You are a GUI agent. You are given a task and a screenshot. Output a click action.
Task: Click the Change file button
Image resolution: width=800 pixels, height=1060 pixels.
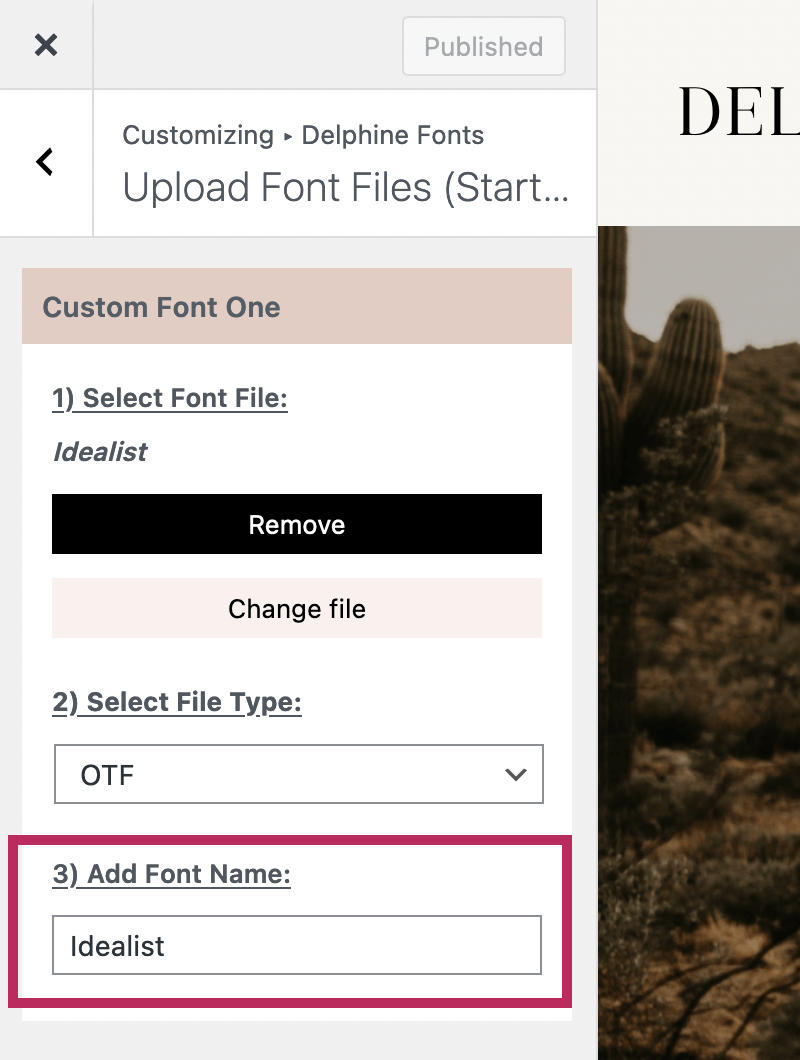click(x=297, y=608)
